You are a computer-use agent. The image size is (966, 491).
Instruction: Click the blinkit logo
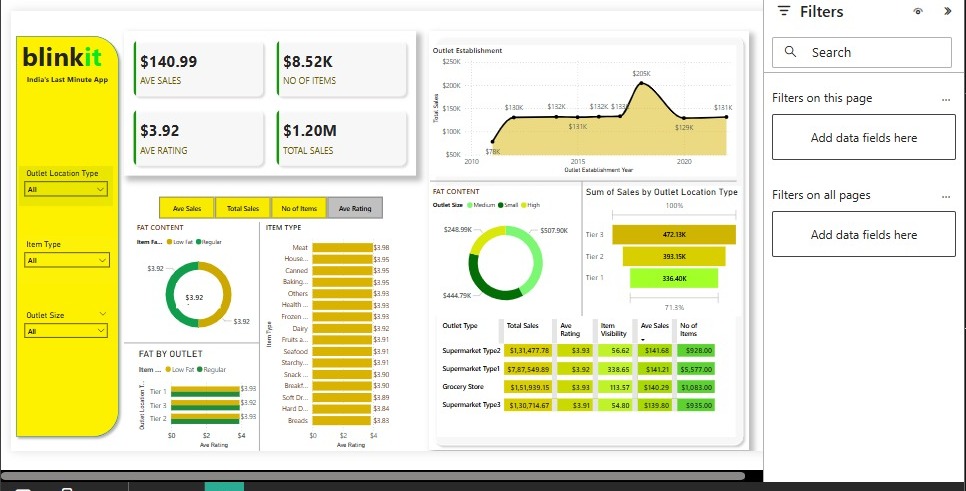(x=62, y=57)
